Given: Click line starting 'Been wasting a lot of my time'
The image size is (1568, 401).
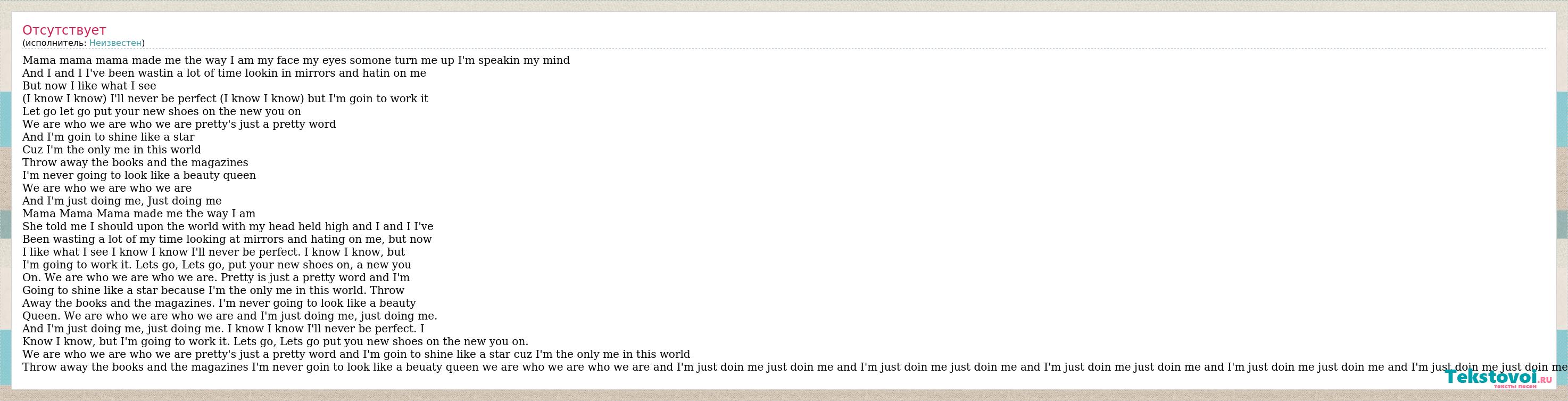Looking at the screenshot, I should tap(227, 240).
